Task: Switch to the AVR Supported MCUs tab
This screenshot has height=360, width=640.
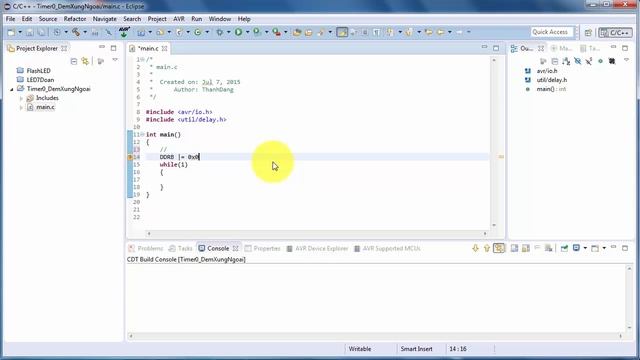Action: [387, 248]
